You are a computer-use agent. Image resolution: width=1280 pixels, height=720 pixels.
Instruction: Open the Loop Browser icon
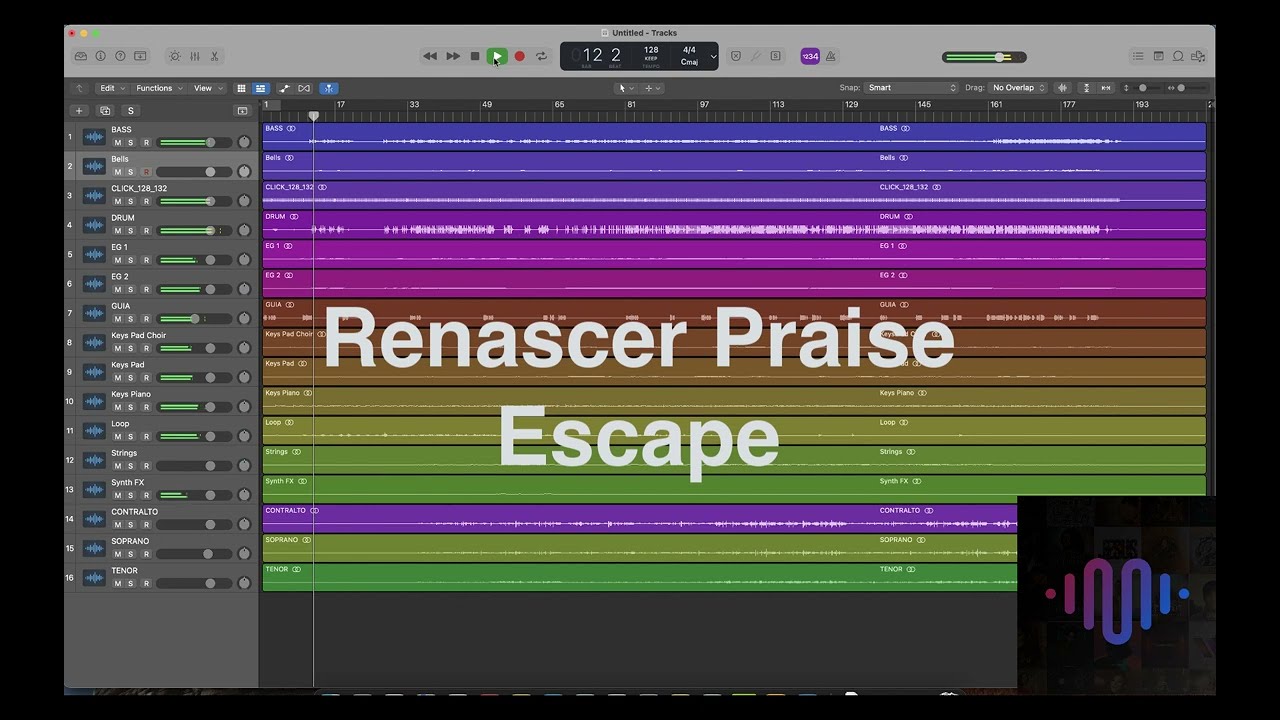click(x=1178, y=56)
